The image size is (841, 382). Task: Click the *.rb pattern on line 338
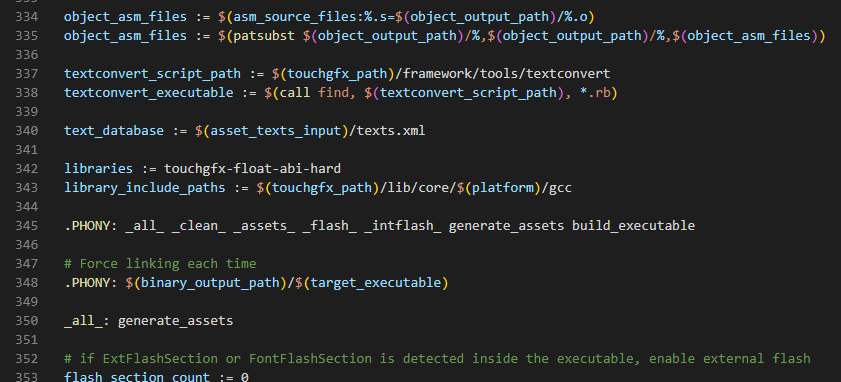click(594, 93)
